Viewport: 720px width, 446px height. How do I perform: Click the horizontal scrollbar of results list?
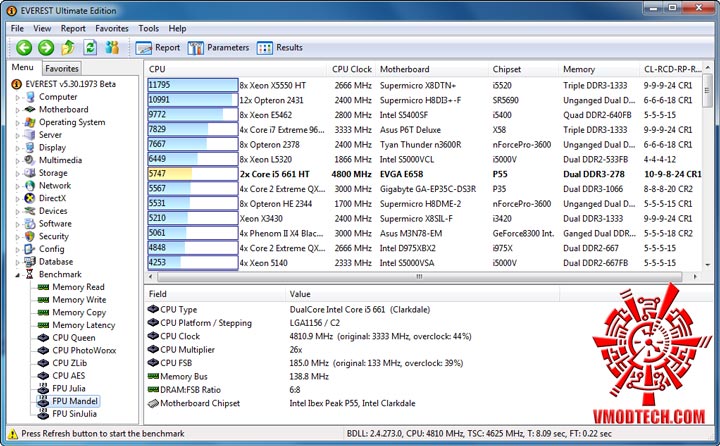(419, 277)
